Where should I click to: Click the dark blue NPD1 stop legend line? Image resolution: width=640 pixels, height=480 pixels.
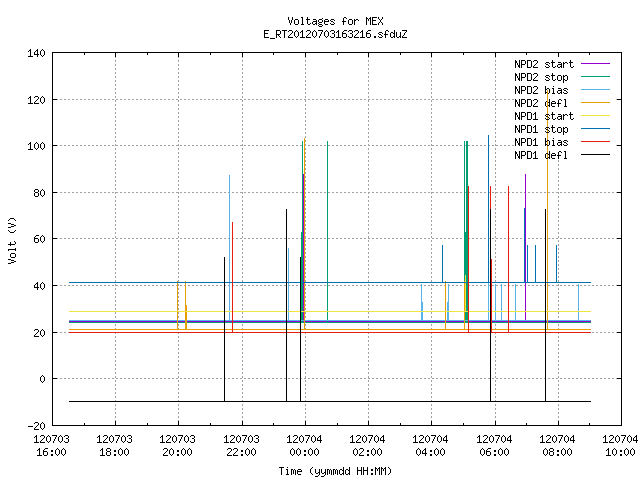pyautogui.click(x=596, y=129)
